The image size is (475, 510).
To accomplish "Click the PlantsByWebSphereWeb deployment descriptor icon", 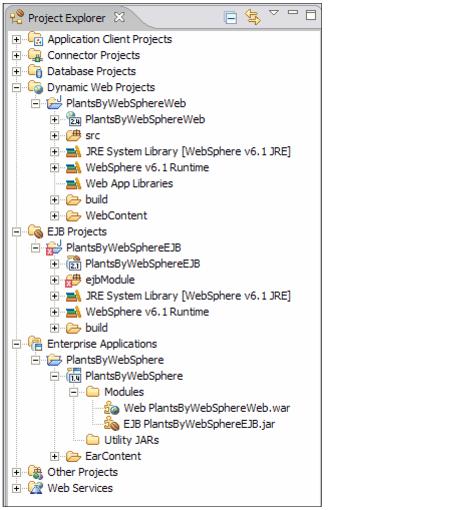I will click(x=74, y=119).
